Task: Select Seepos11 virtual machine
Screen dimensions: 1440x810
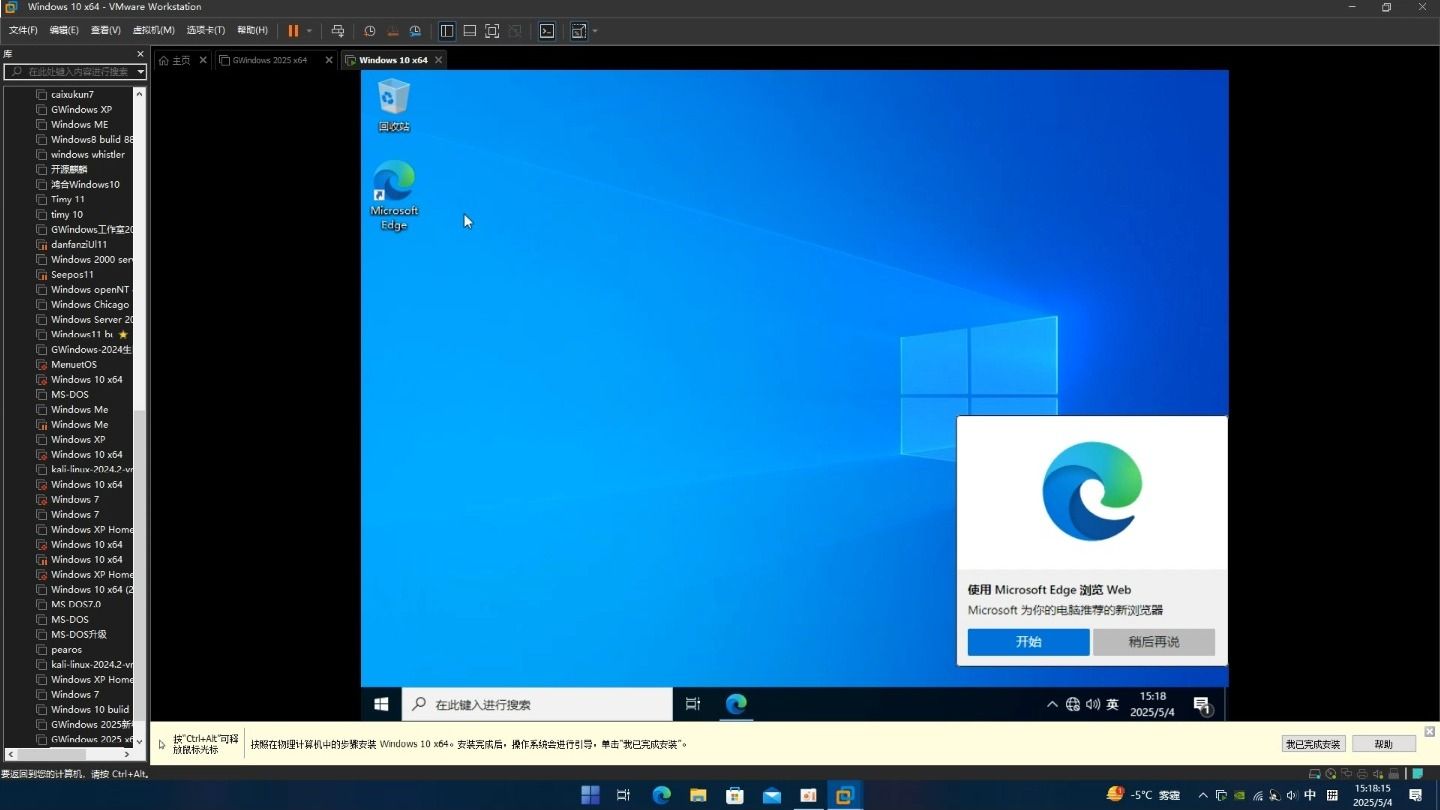Action: (x=72, y=275)
